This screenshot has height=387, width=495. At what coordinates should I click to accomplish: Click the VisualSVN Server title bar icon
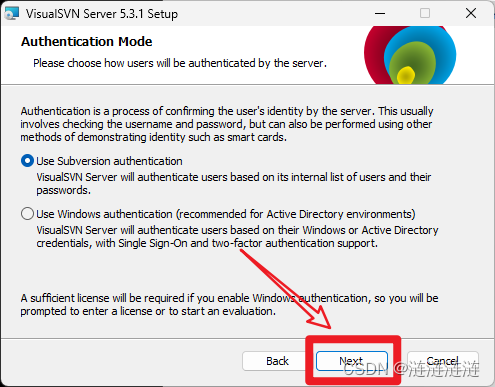[x=12, y=13]
